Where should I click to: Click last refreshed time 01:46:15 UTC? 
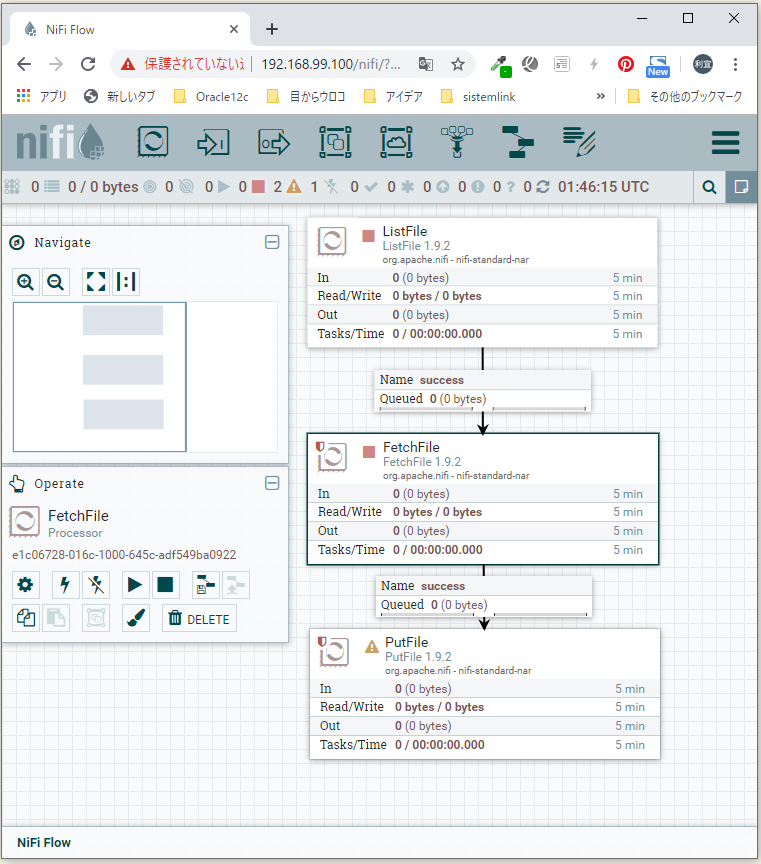603,187
